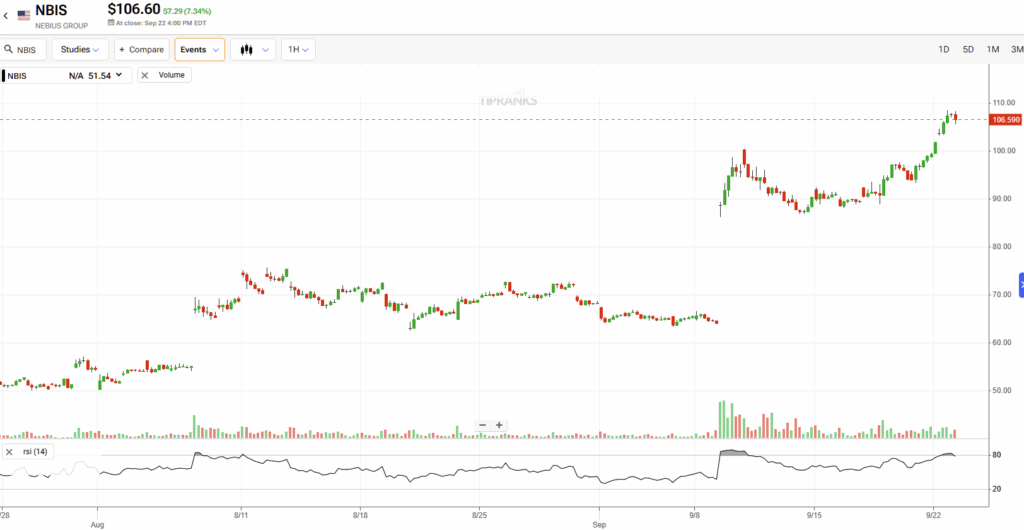1024x530 pixels.
Task: Zoom in the chart with the plus button
Action: 499,425
